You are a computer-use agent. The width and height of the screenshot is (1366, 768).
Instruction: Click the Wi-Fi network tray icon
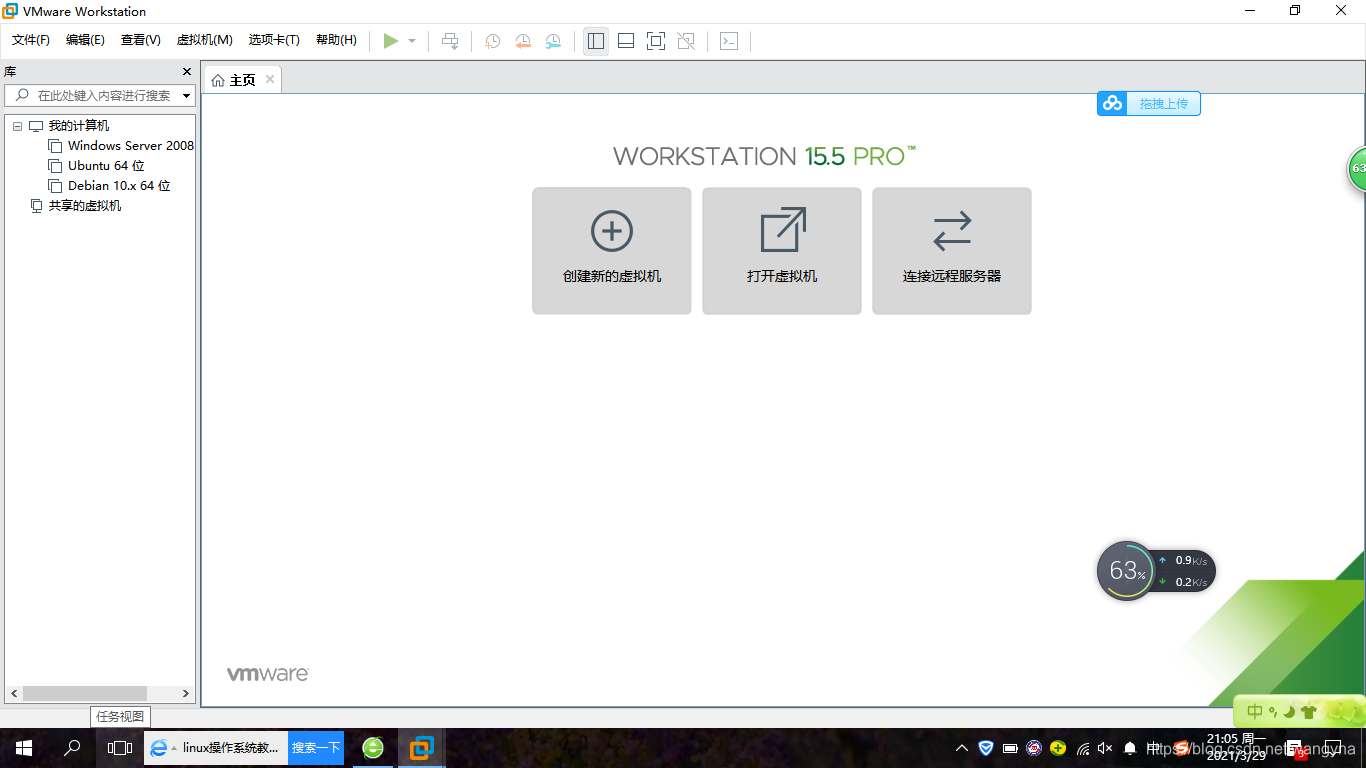(x=1082, y=748)
